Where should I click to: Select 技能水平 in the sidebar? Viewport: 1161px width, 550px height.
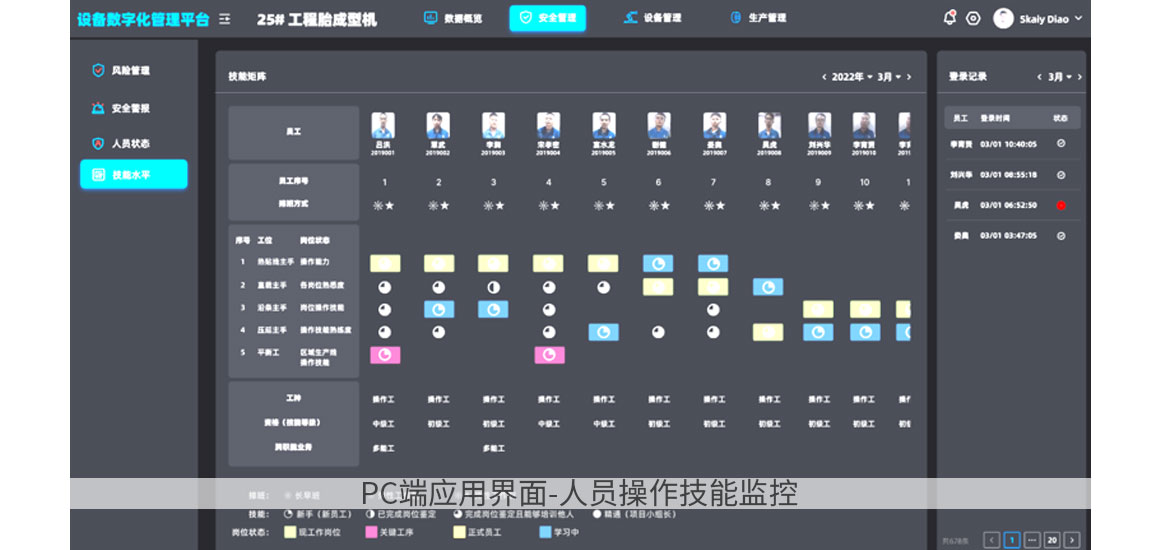click(x=133, y=175)
